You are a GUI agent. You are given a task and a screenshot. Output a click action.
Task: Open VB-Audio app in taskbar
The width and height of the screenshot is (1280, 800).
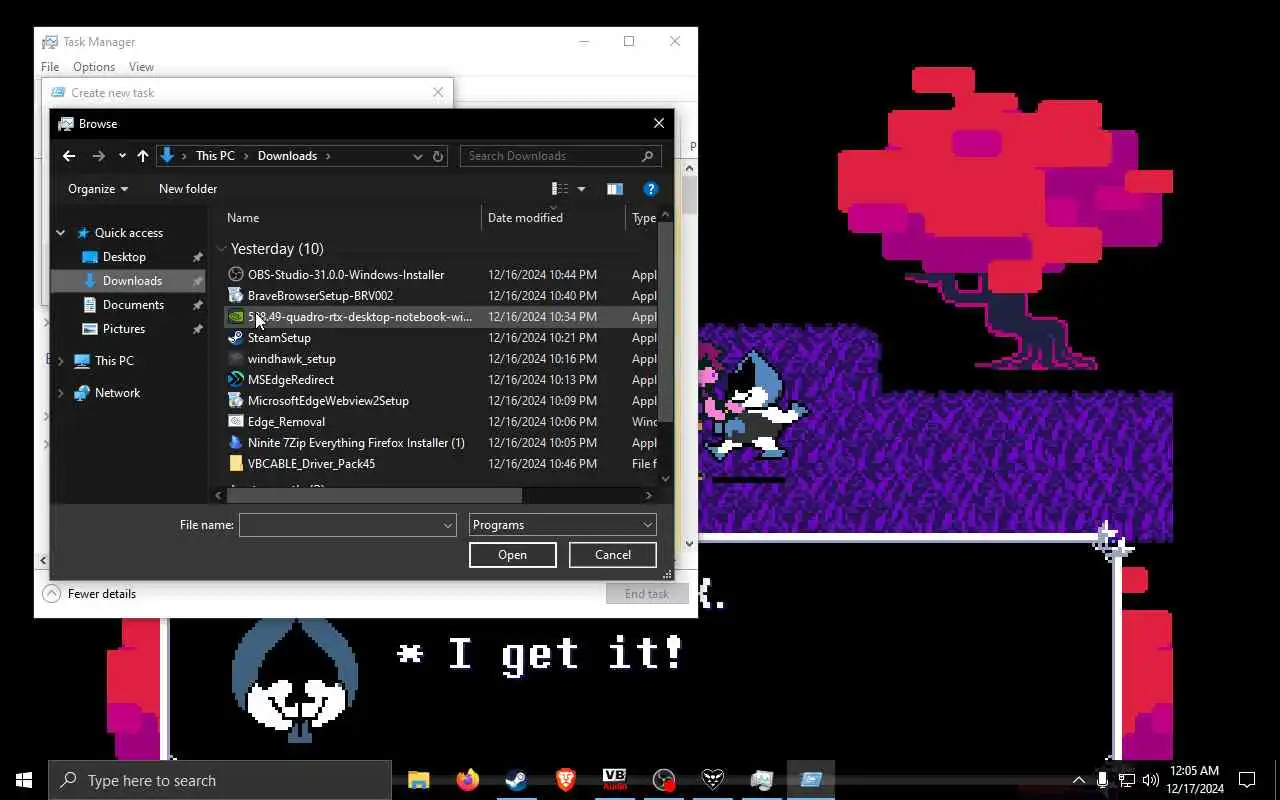tap(615, 780)
